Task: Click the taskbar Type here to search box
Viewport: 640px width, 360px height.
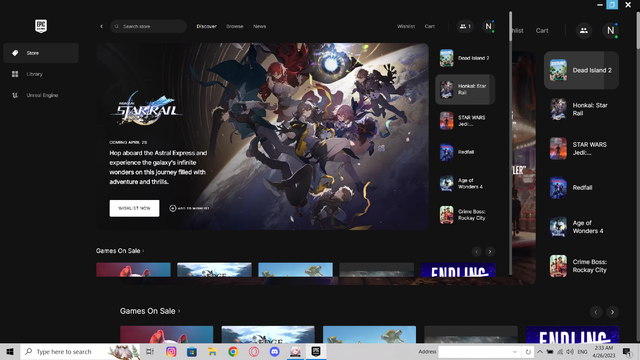Action: [80, 351]
